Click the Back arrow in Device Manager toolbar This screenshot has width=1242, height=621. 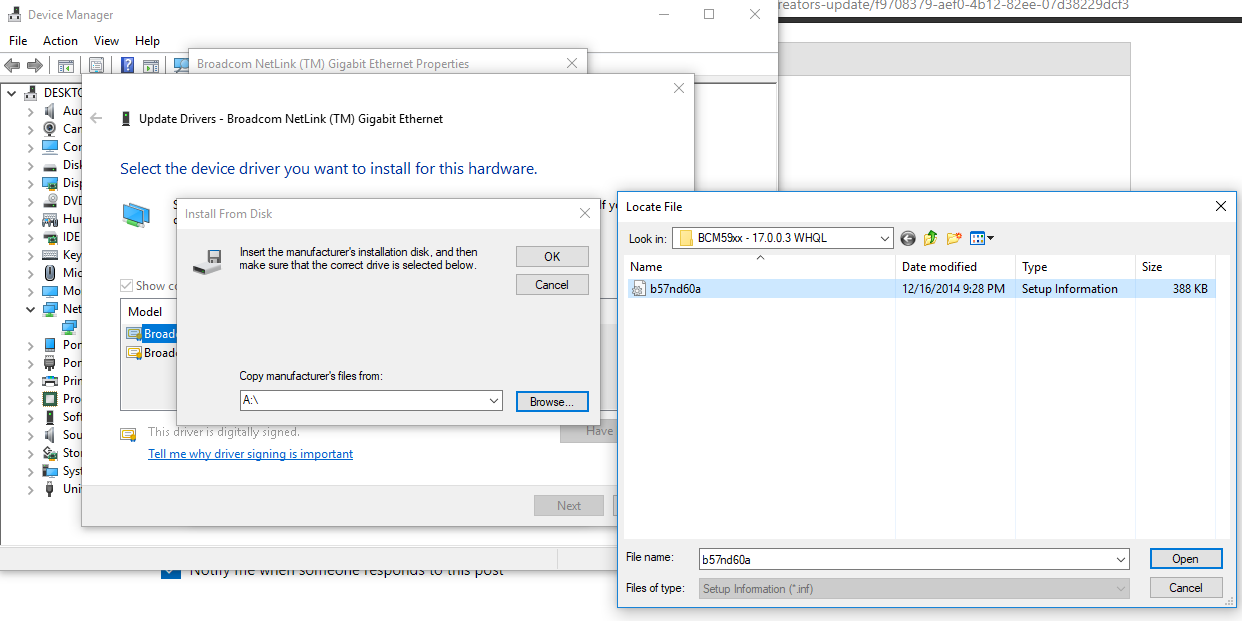click(12, 65)
